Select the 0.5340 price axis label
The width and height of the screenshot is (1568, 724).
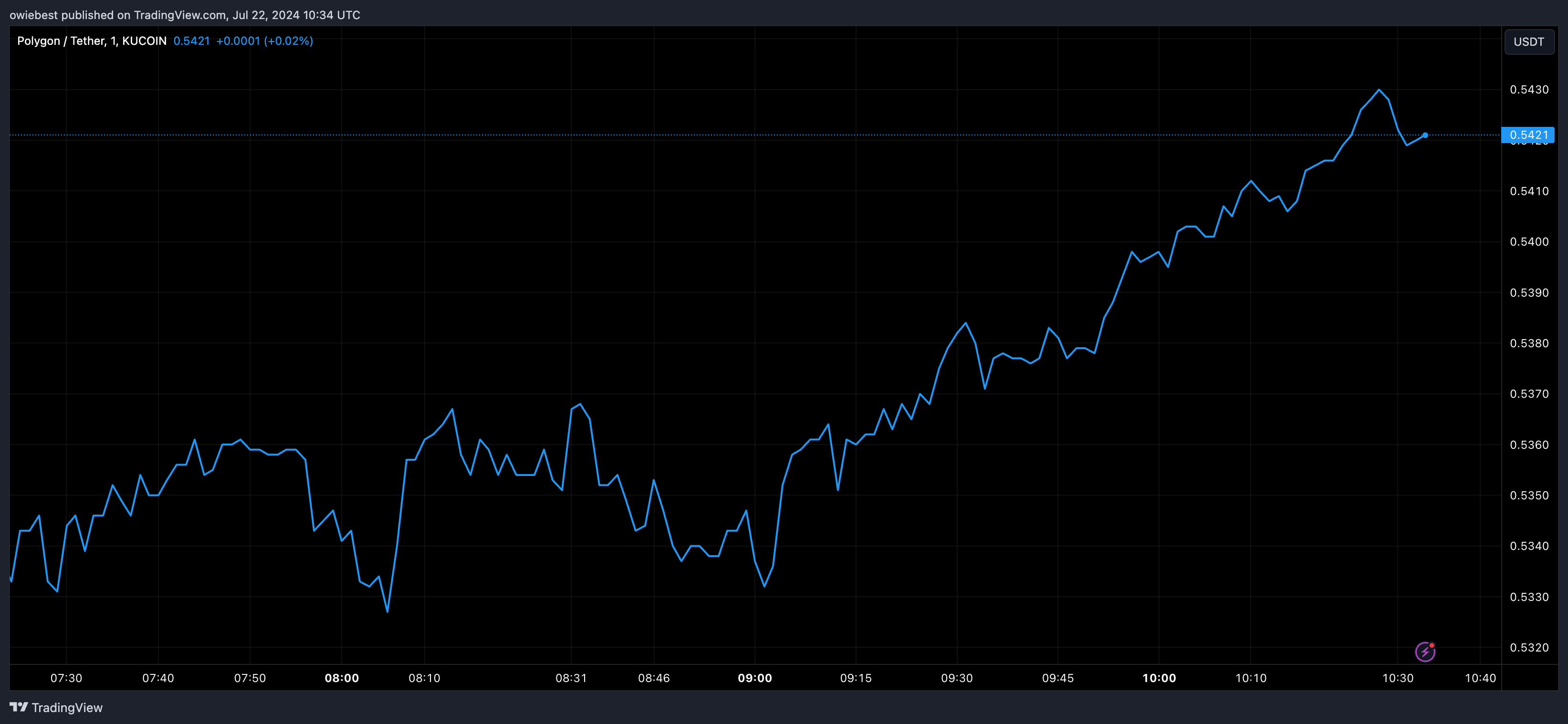point(1529,546)
